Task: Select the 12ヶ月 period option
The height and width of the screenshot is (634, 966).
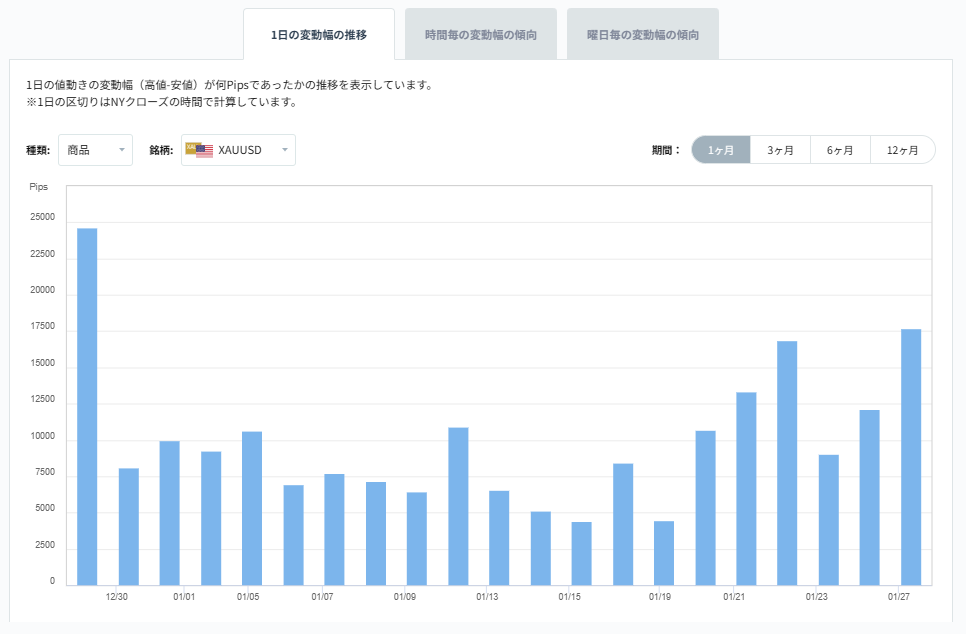Action: pyautogui.click(x=902, y=149)
